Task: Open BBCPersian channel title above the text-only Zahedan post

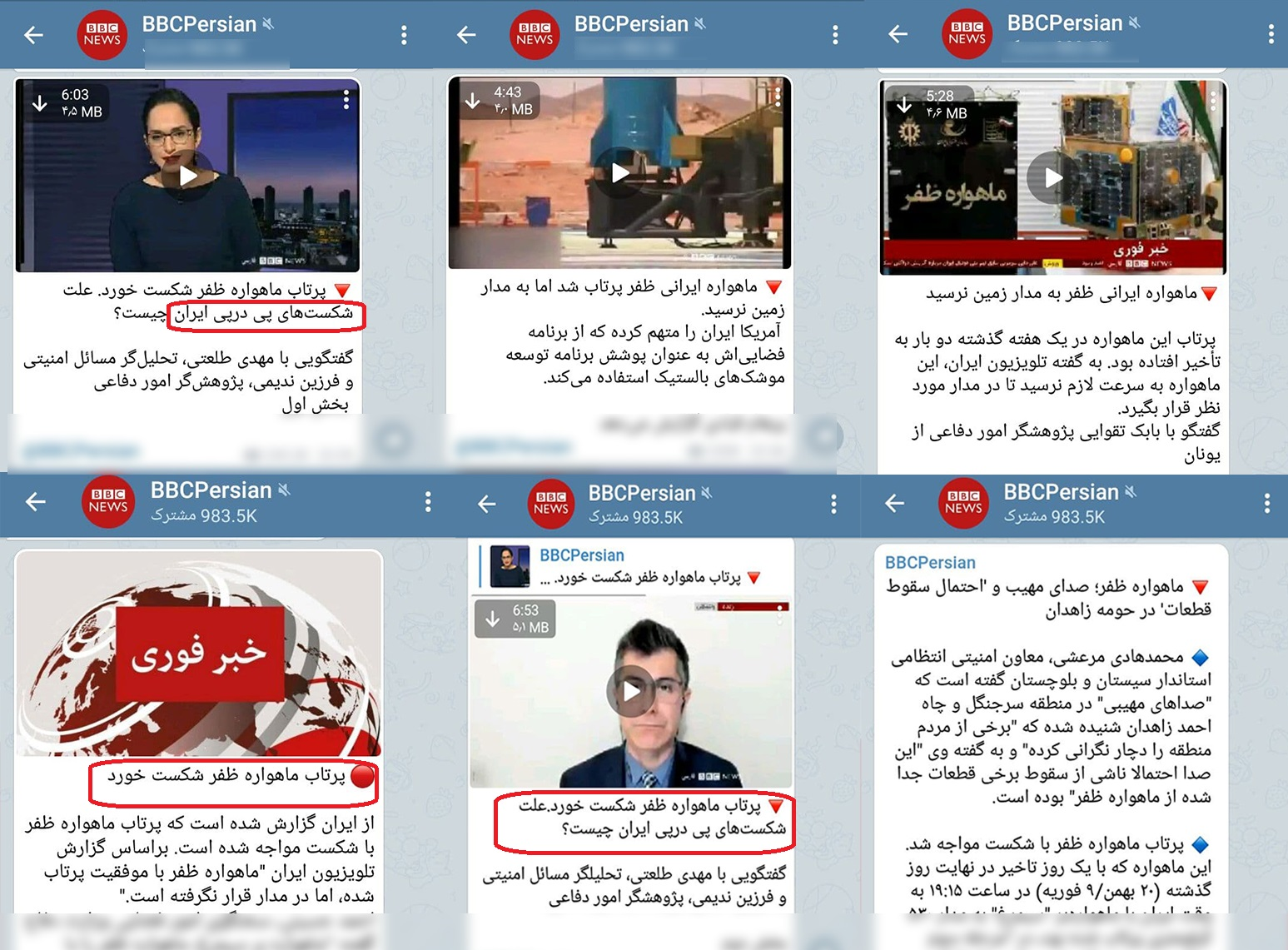Action: tap(1061, 492)
